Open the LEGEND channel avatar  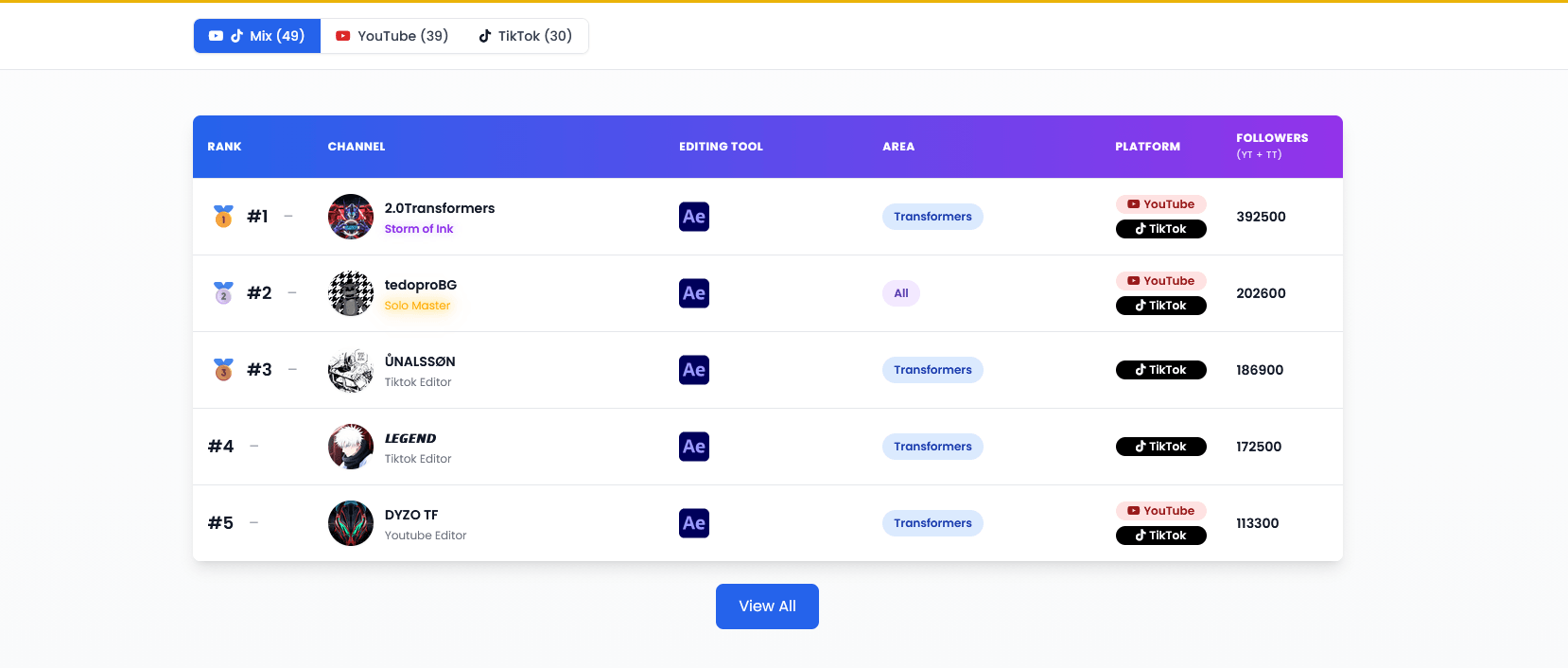pos(351,447)
